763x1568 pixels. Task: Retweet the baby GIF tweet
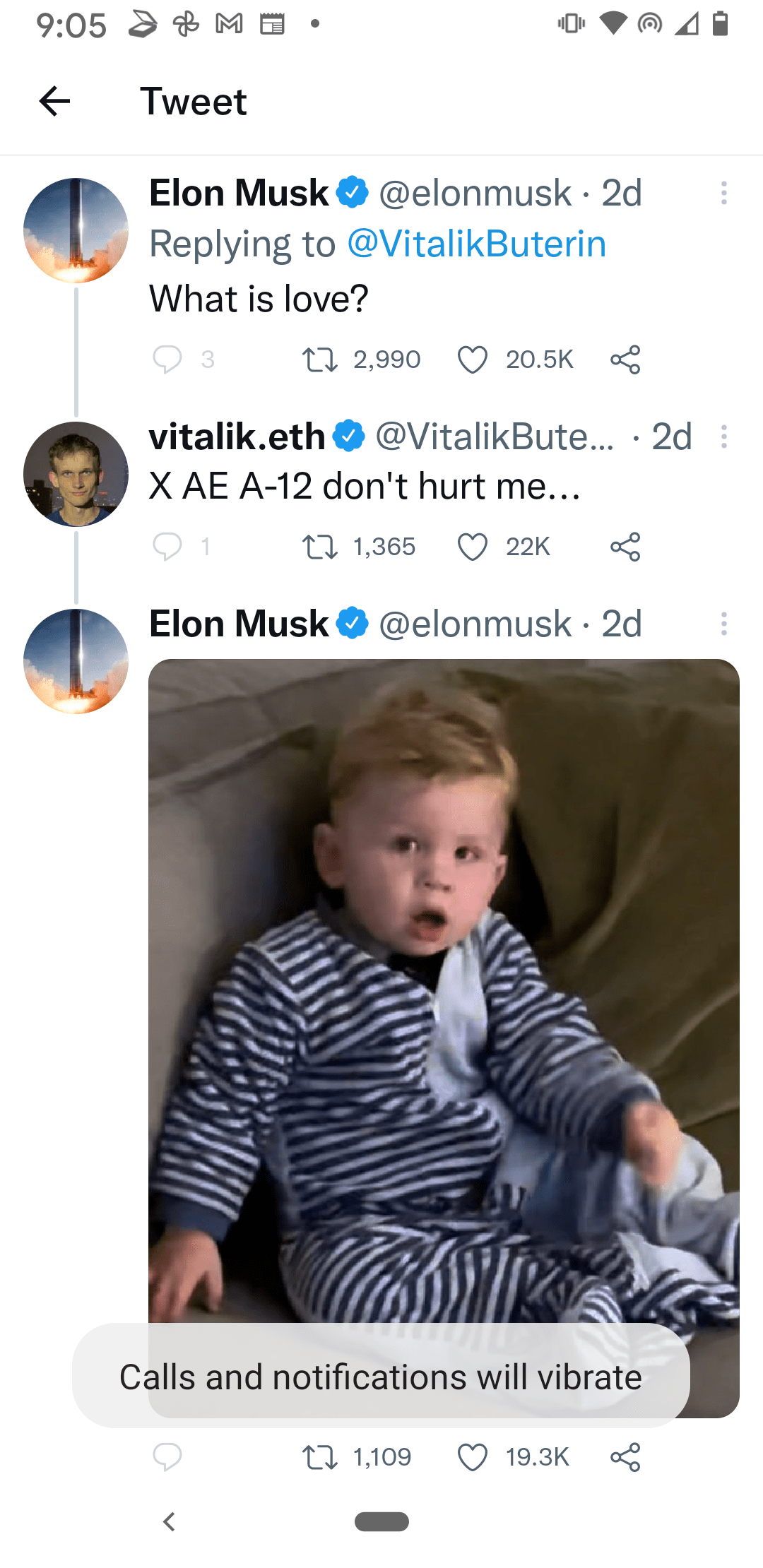click(319, 1457)
